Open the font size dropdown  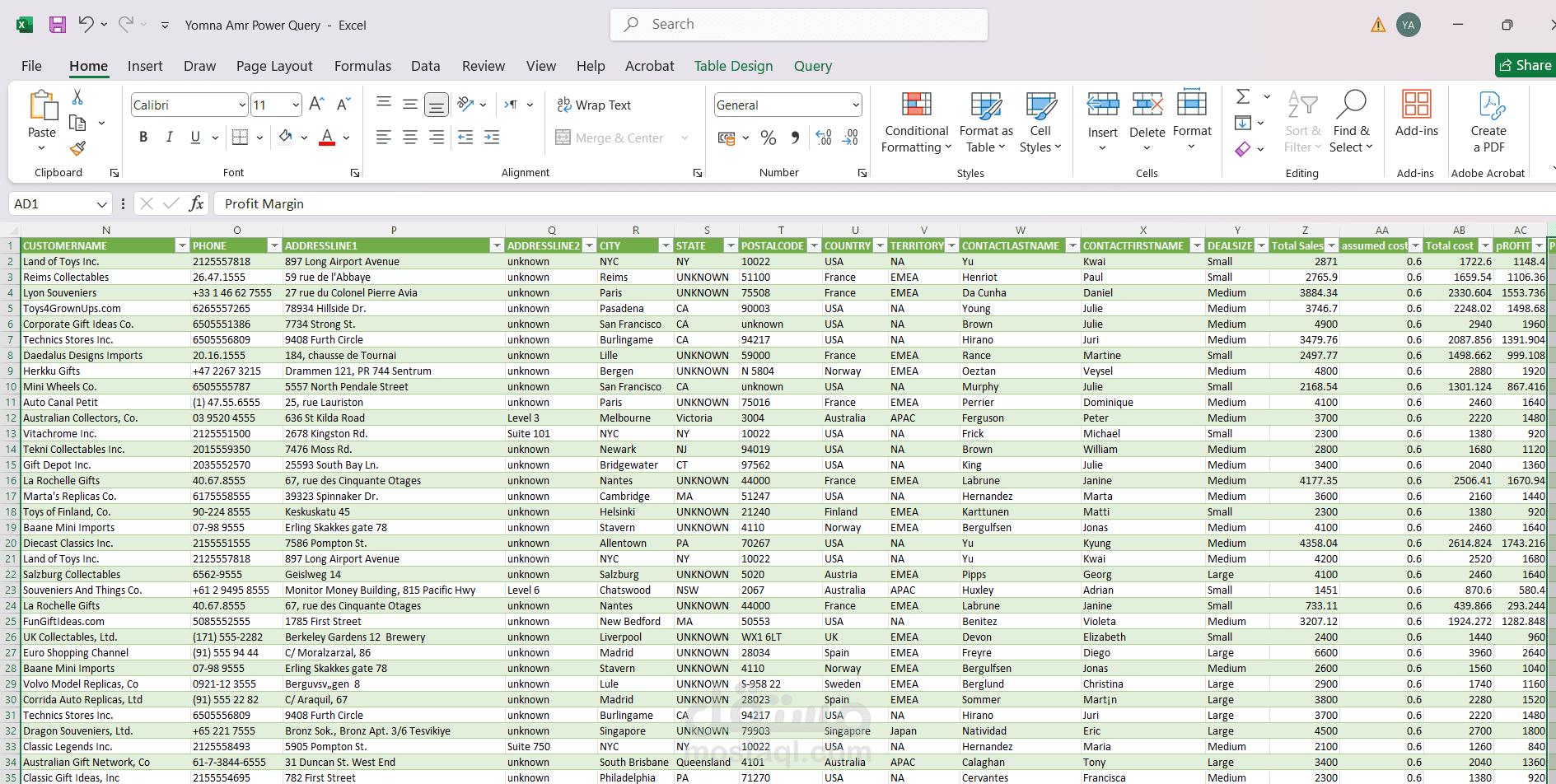(x=292, y=105)
